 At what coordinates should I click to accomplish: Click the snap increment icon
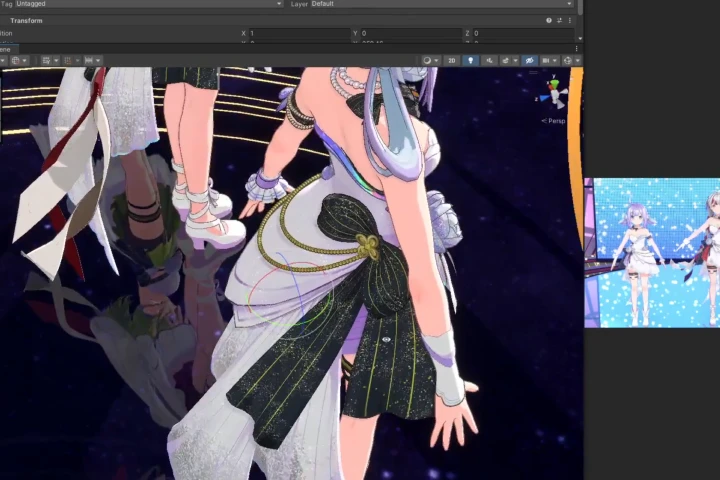click(89, 61)
